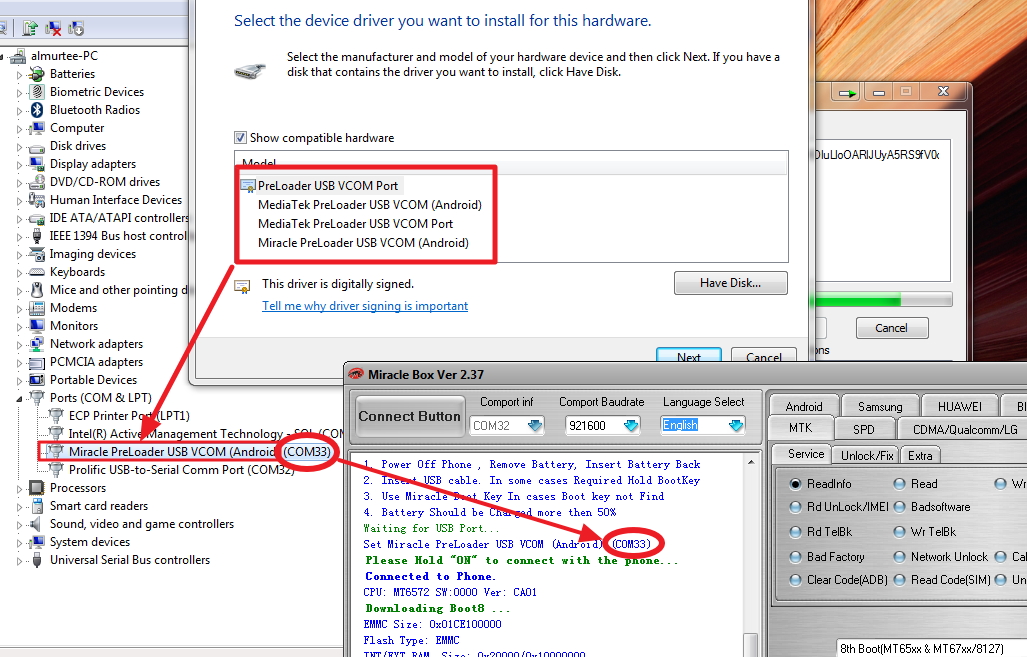Select the Badsoftware radio option
This screenshot has height=657, width=1027.
[x=899, y=507]
